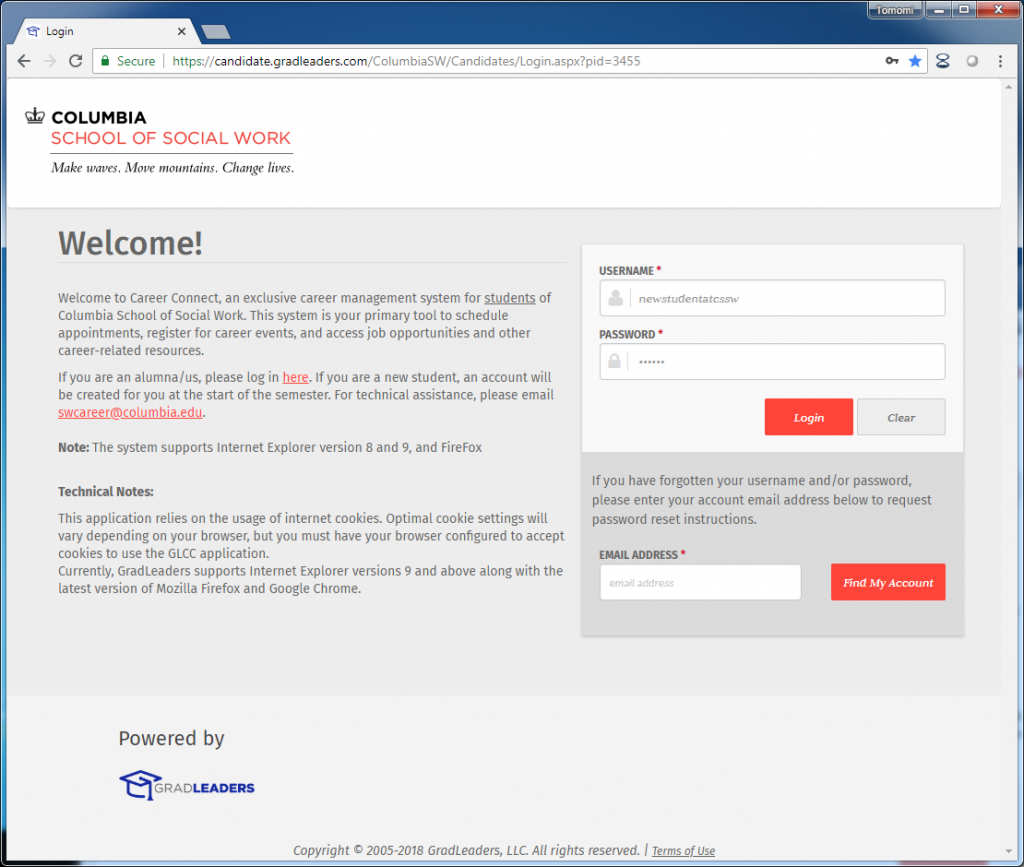
Task: Click the red Login button
Action: coord(808,417)
